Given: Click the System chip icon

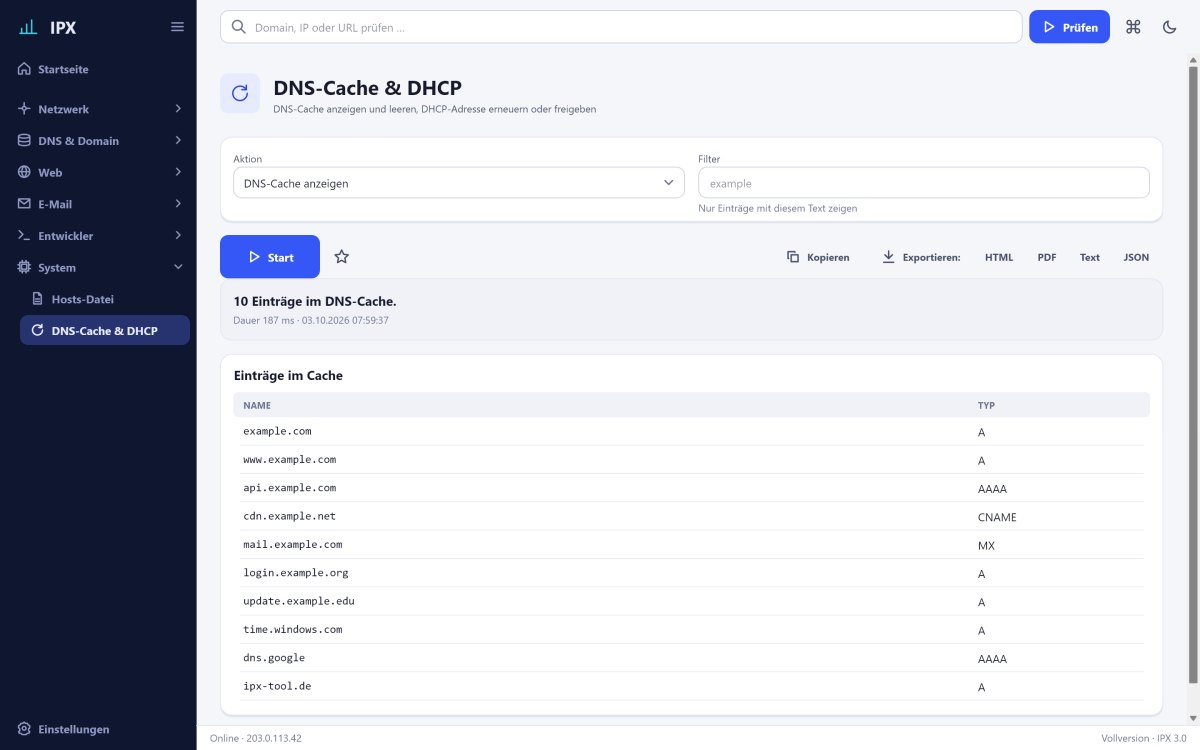Looking at the screenshot, I should (24, 268).
